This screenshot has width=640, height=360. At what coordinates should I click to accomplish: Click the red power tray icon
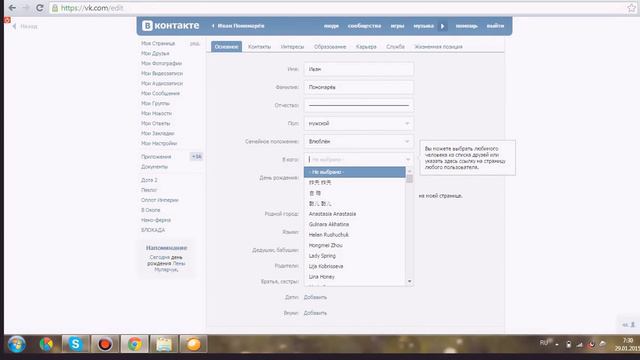(591, 344)
